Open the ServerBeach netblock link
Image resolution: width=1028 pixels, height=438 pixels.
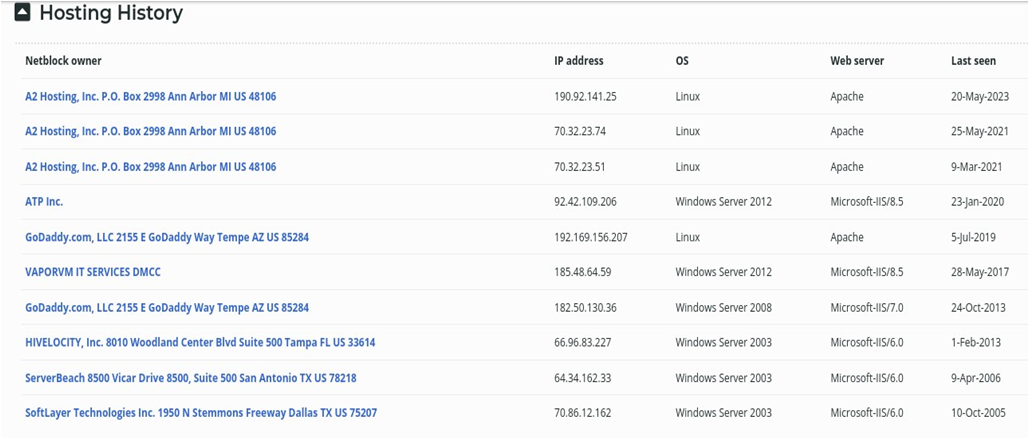(x=191, y=378)
